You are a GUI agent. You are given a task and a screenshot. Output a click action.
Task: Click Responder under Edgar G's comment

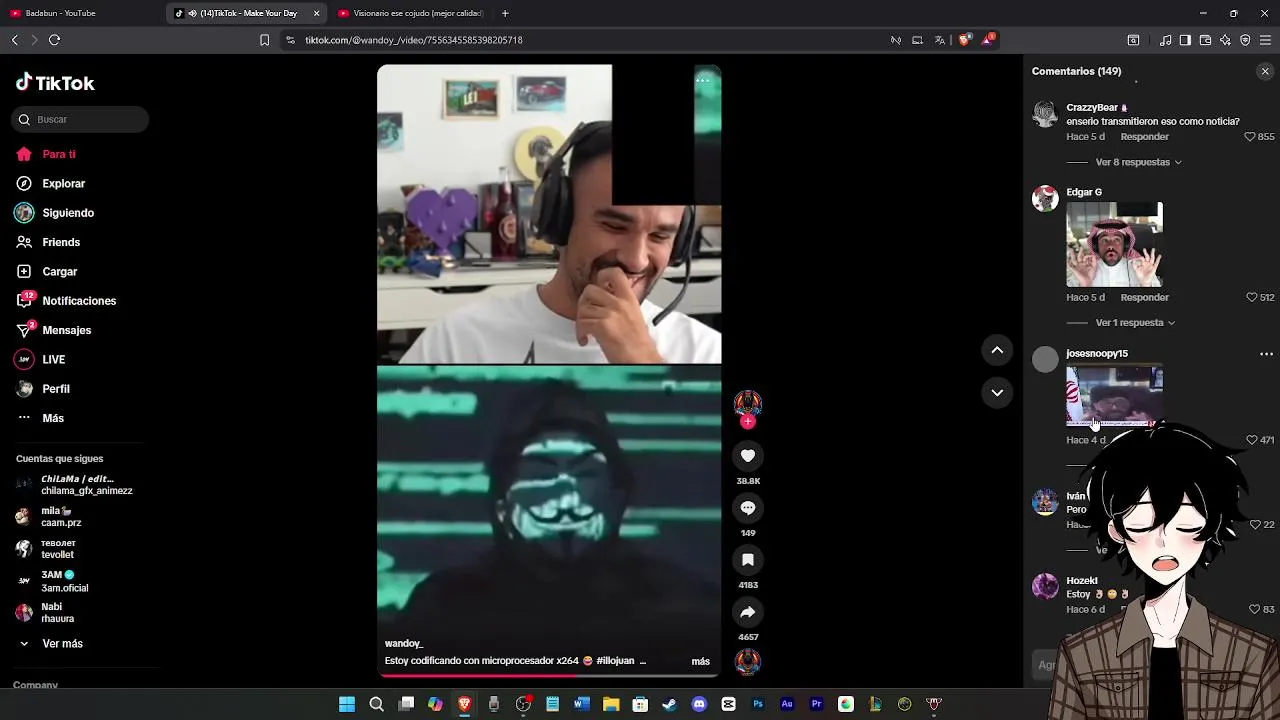pyautogui.click(x=1145, y=297)
